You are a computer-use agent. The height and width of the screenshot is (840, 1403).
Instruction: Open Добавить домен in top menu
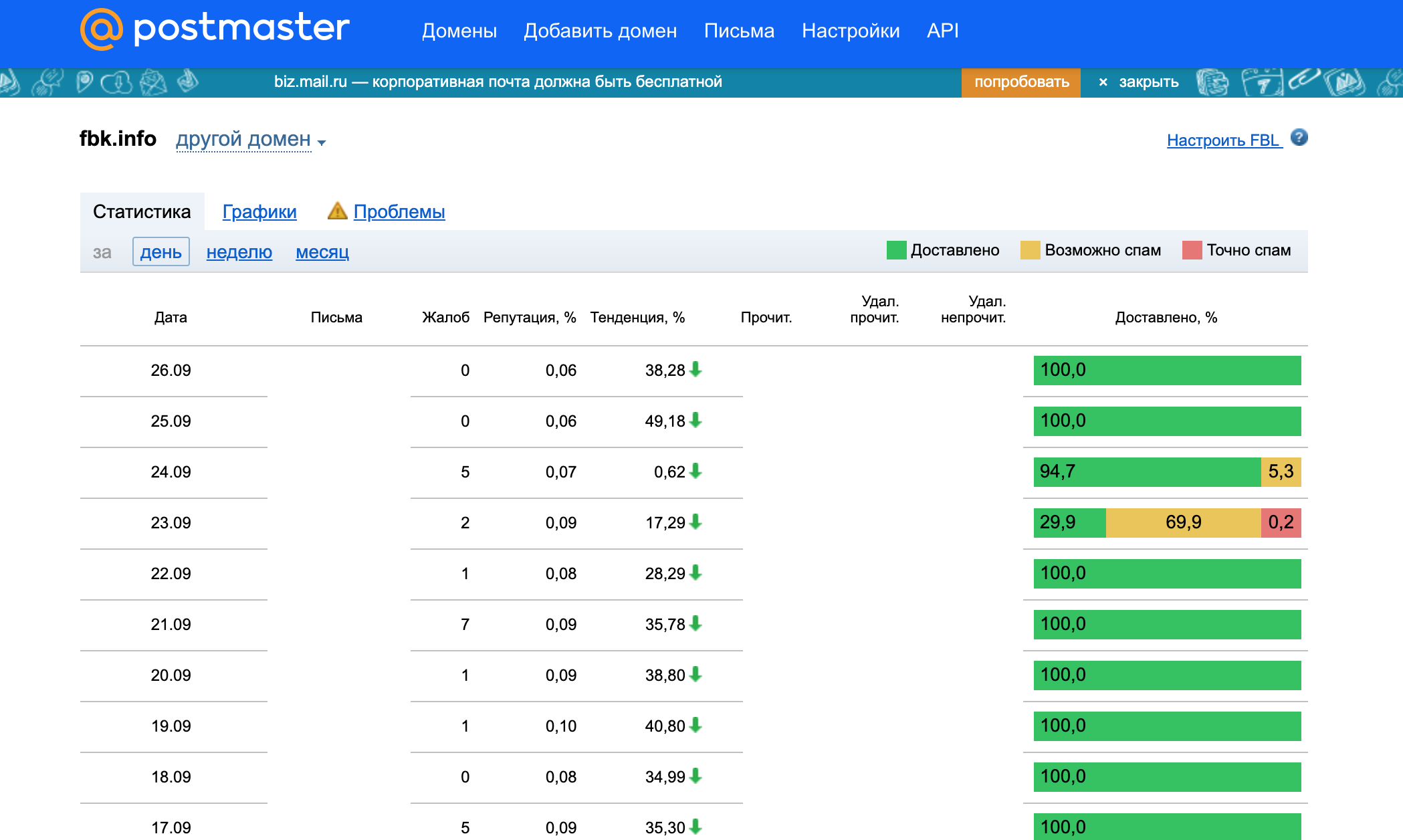600,31
